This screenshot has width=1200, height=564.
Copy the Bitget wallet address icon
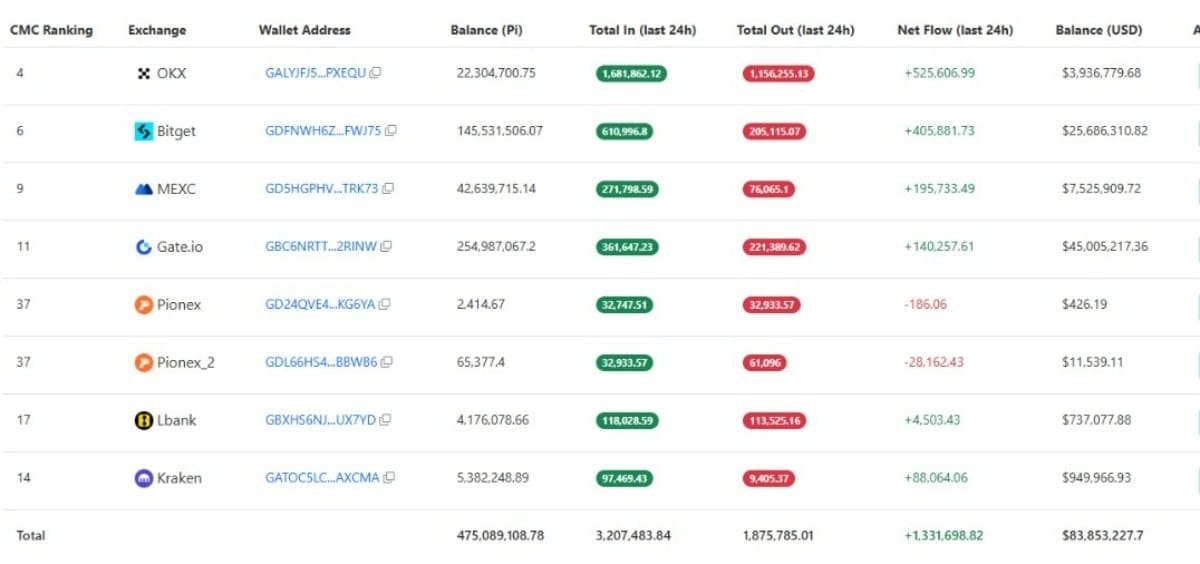[x=391, y=131]
